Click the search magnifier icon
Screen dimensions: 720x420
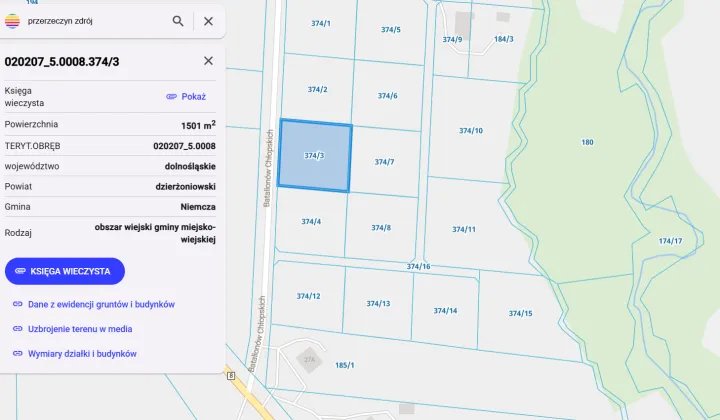click(178, 21)
